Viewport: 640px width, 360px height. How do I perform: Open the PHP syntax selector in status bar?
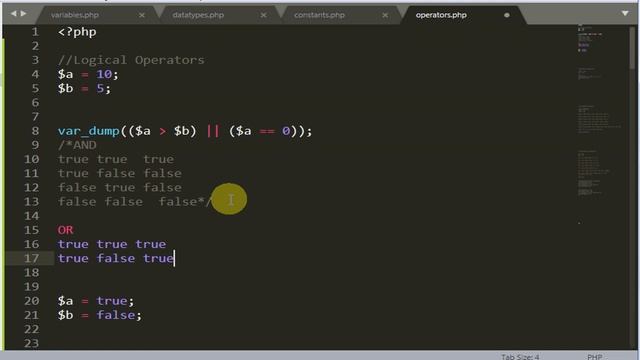pyautogui.click(x=595, y=356)
